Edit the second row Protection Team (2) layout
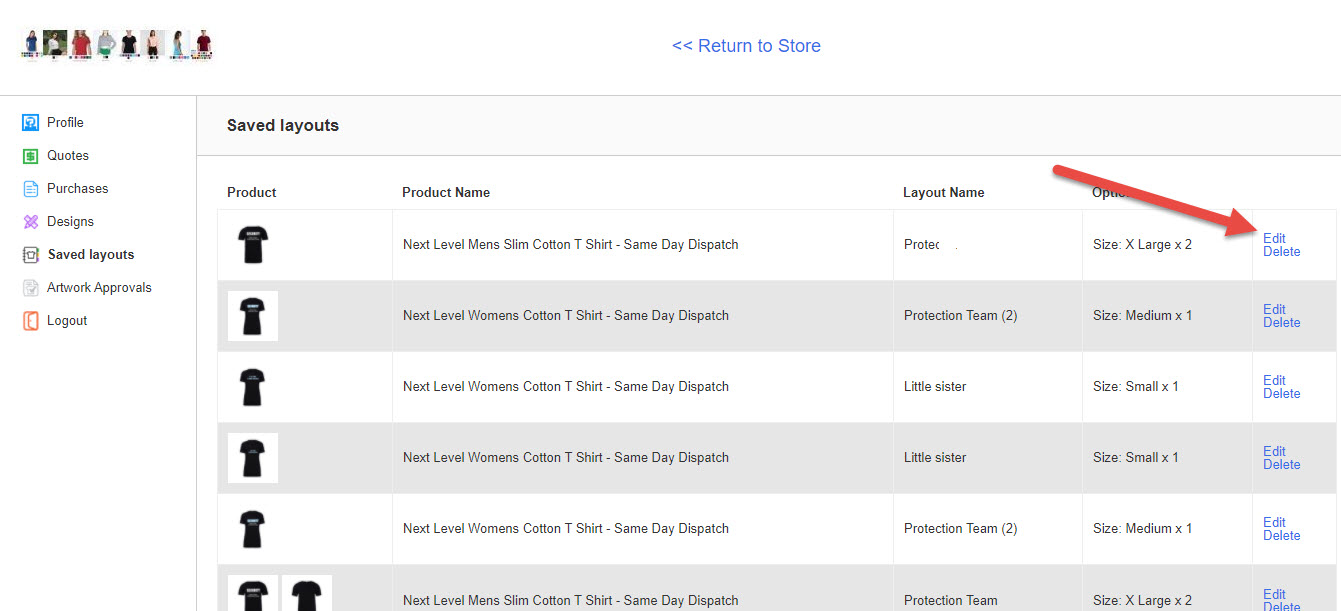This screenshot has height=611, width=1341. click(x=1274, y=309)
